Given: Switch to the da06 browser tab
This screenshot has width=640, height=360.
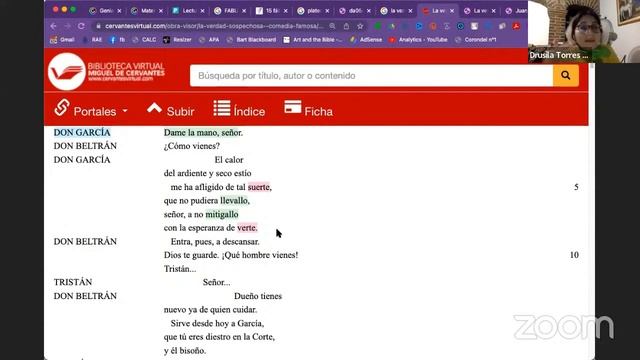Looking at the screenshot, I should tap(355, 11).
